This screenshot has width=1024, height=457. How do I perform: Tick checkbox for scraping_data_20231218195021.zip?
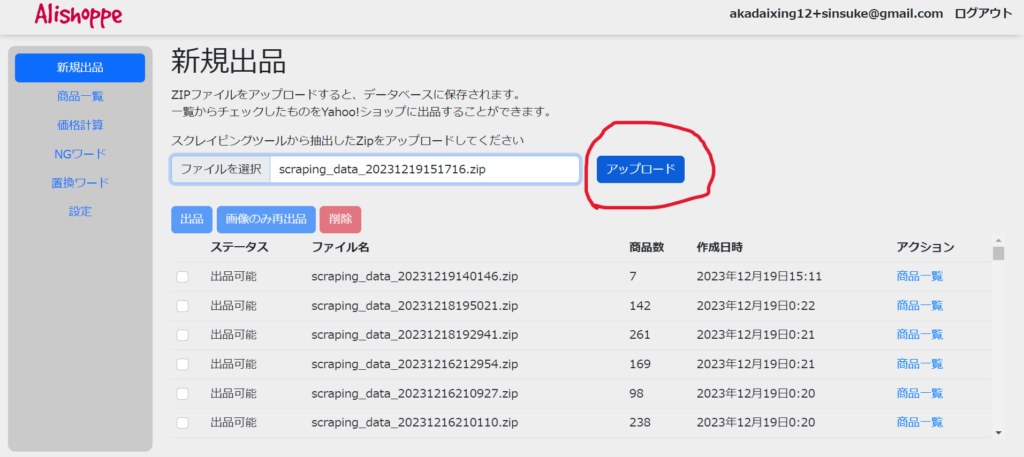tap(182, 306)
